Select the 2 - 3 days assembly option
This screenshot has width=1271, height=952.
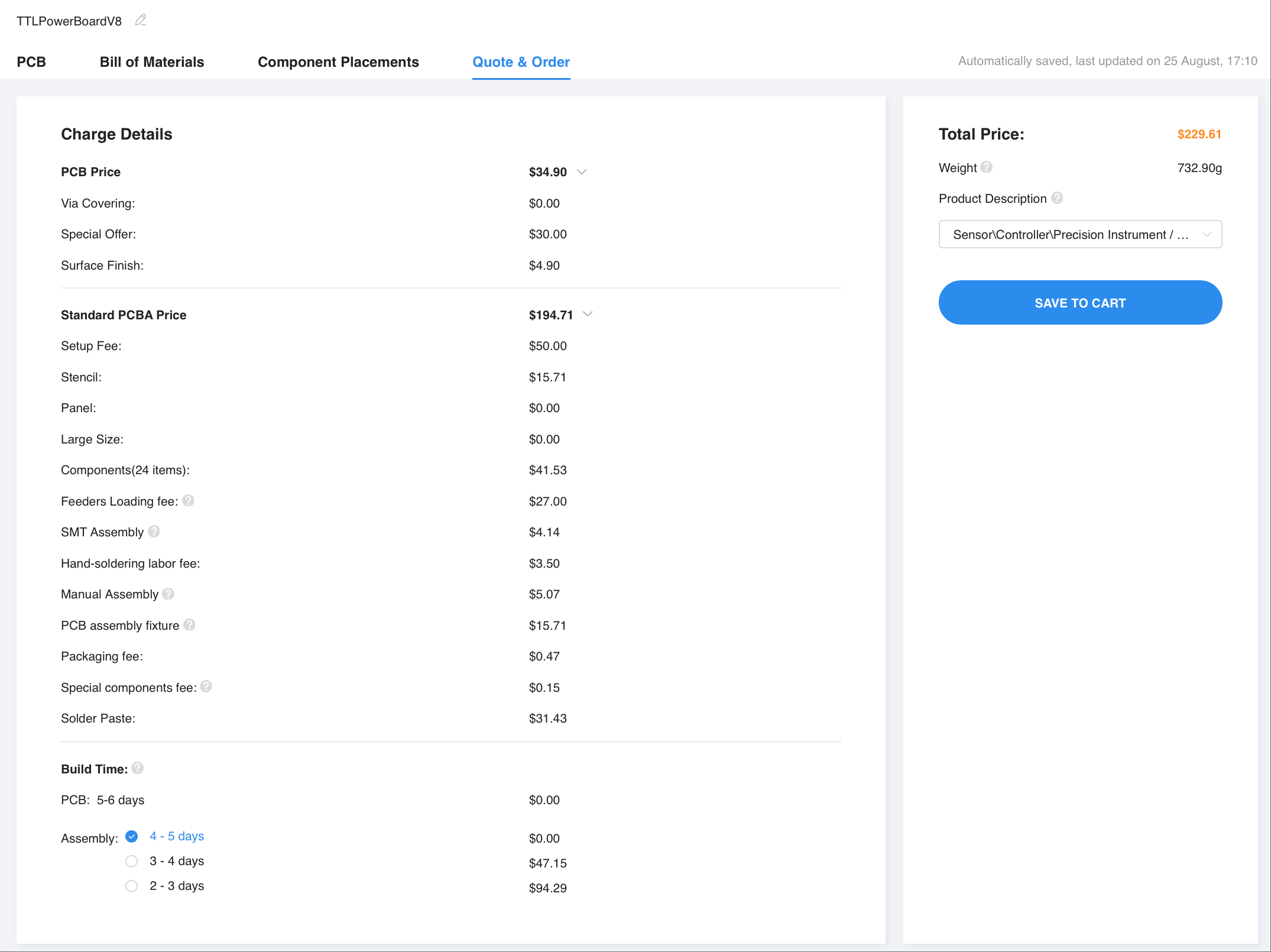[x=132, y=886]
